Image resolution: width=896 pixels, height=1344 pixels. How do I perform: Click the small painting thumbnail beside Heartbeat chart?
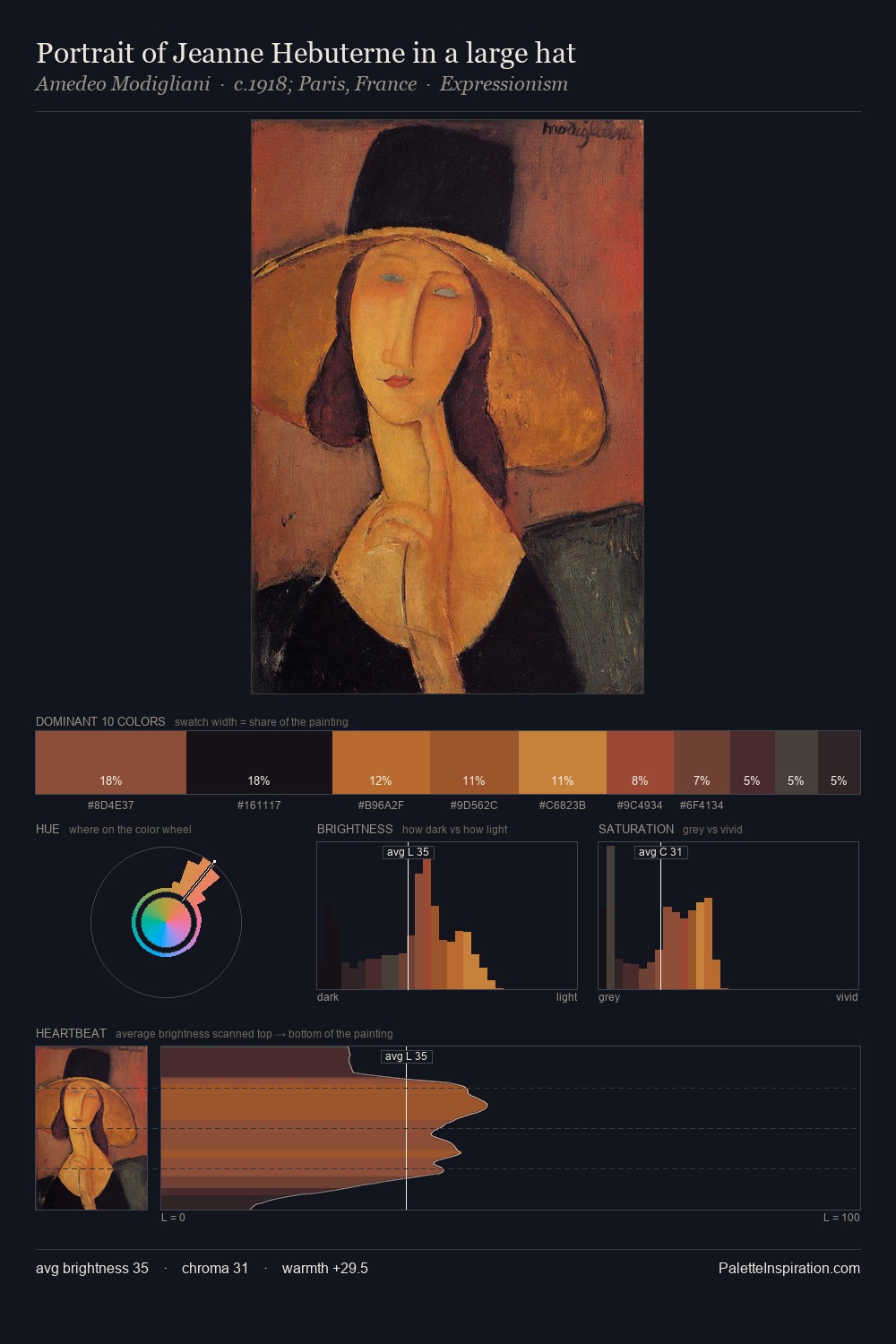[91, 1128]
